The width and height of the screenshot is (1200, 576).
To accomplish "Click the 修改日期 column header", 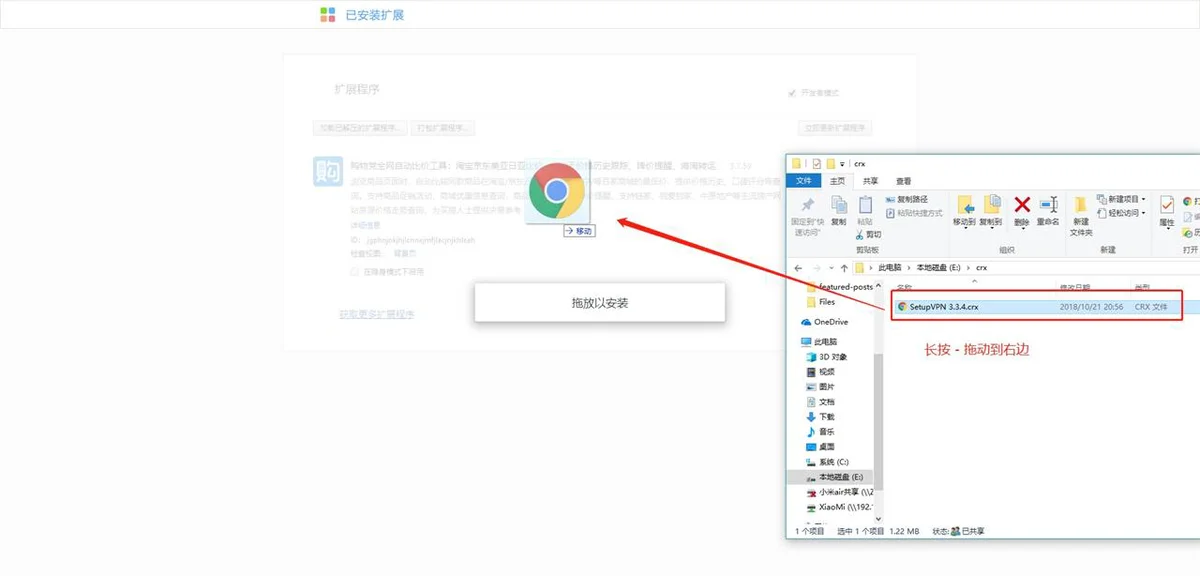I will 1075,286.
